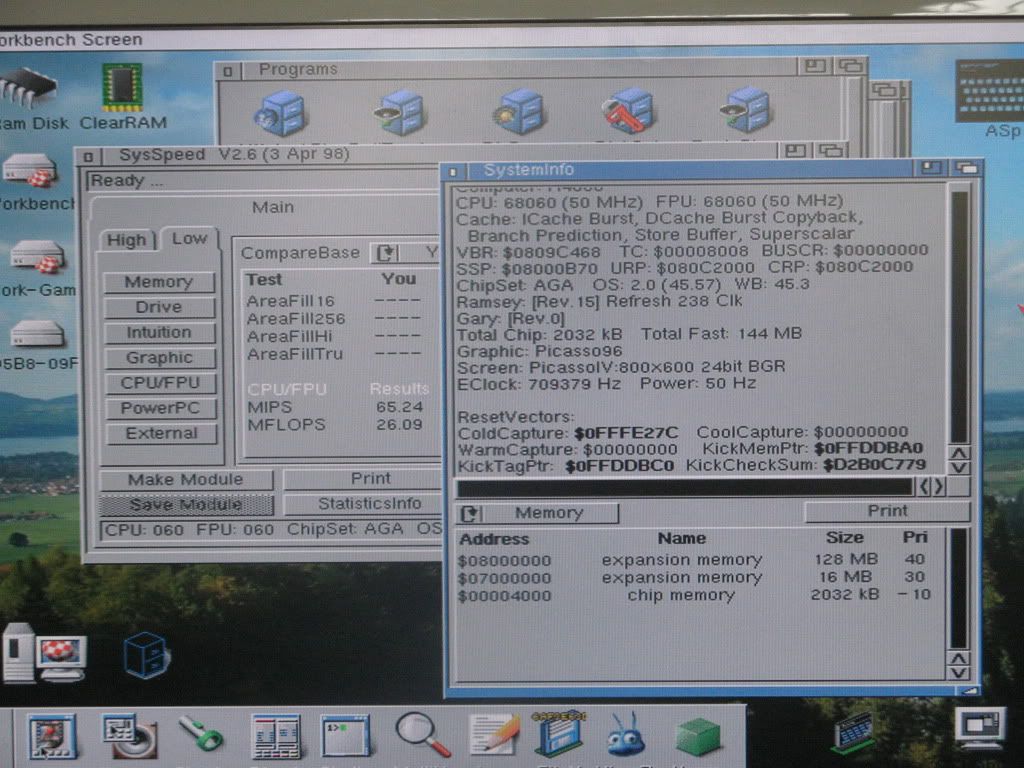Click Print button in SystemInfo window
1024x768 pixels.
coord(886,511)
